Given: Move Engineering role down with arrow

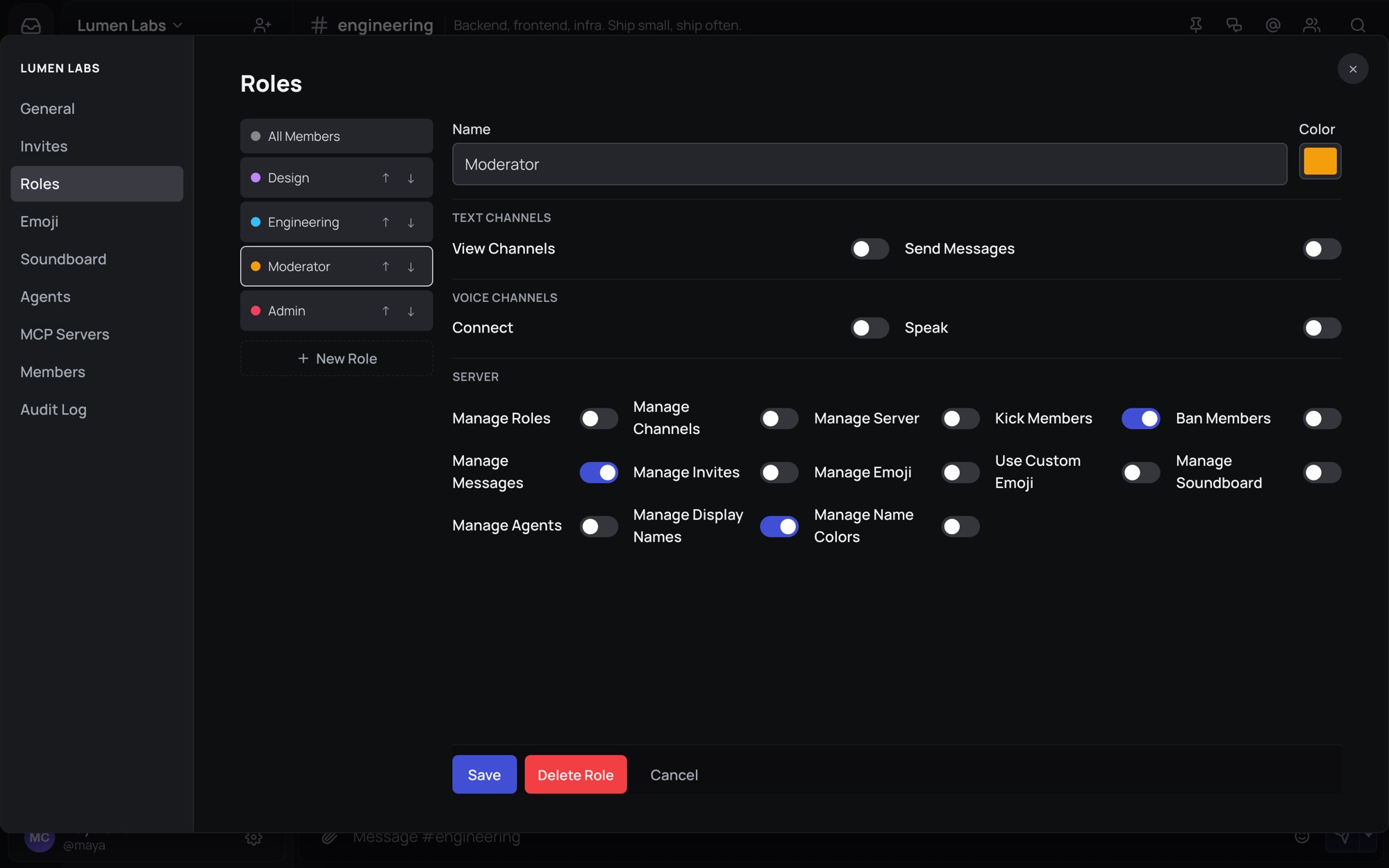Looking at the screenshot, I should [x=410, y=222].
